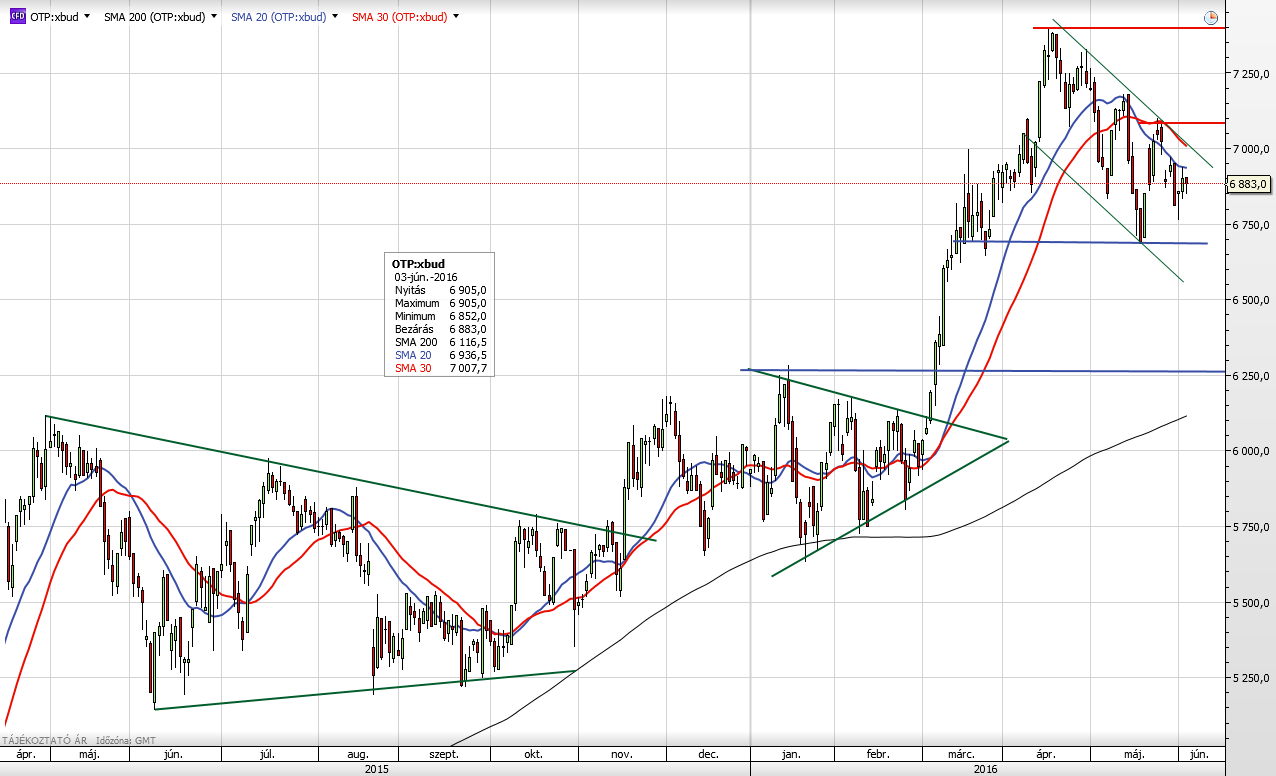Open the clock time-settings icon
The width and height of the screenshot is (1276, 776).
(1211, 17)
